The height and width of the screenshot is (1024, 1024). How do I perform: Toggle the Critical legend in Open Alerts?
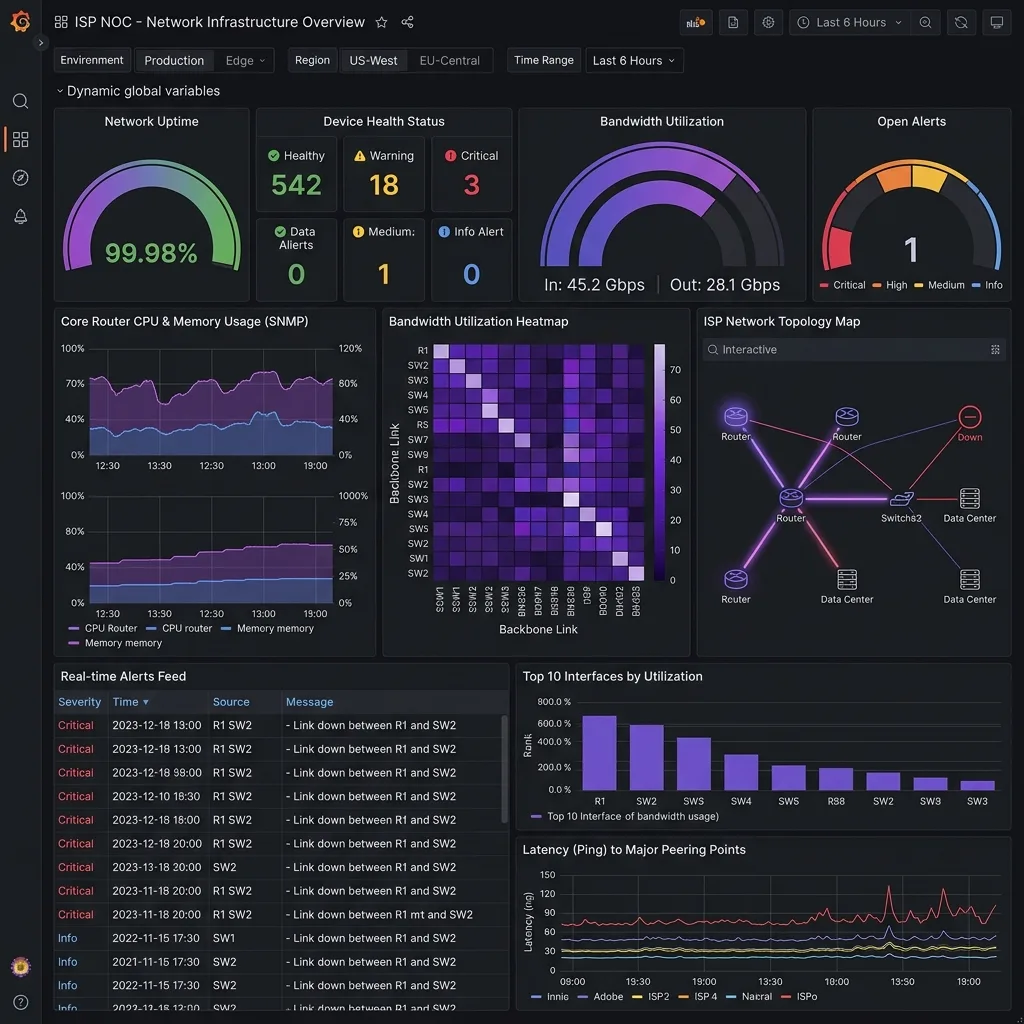coord(842,285)
